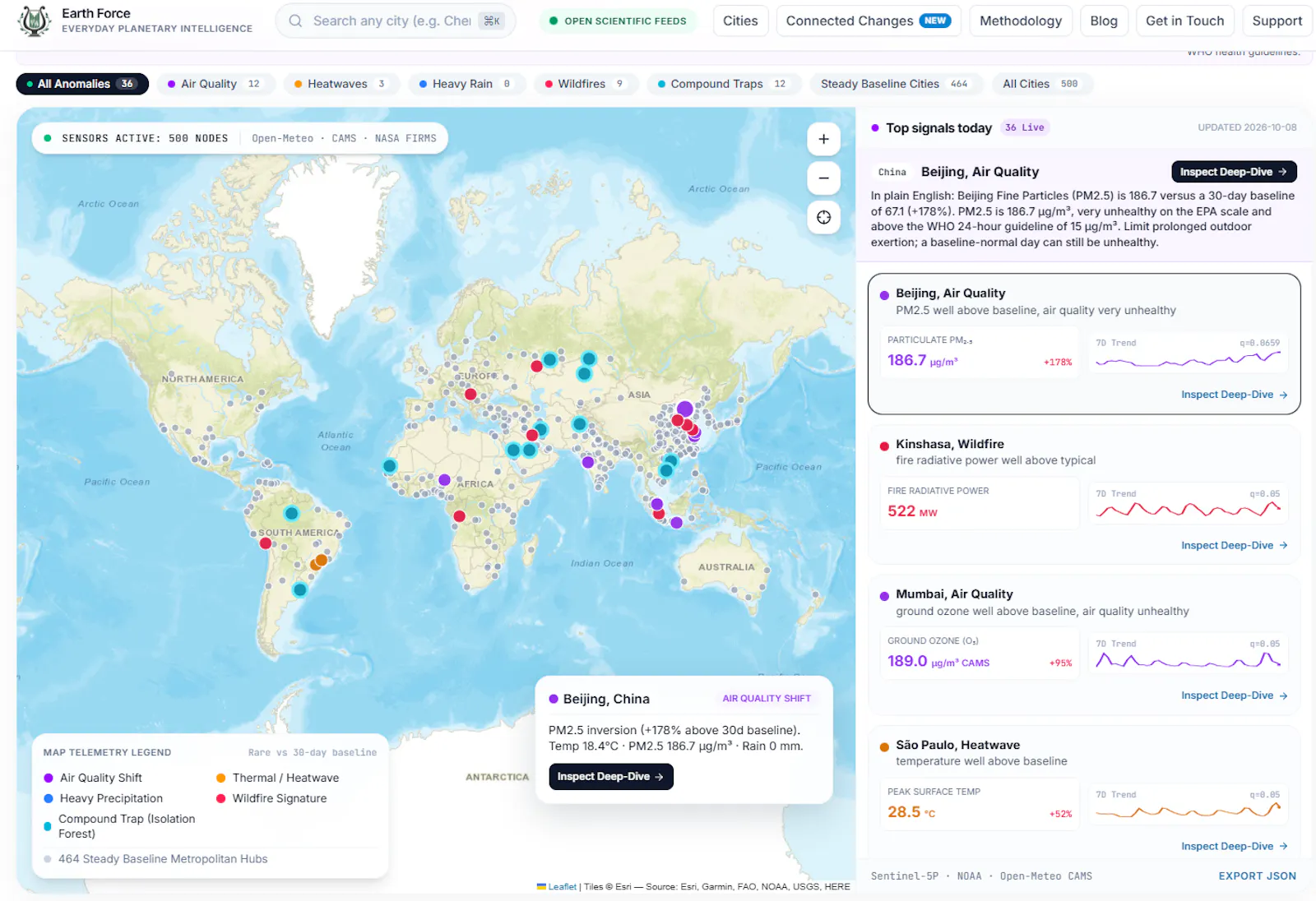Click the search magnifier icon

coord(295,21)
